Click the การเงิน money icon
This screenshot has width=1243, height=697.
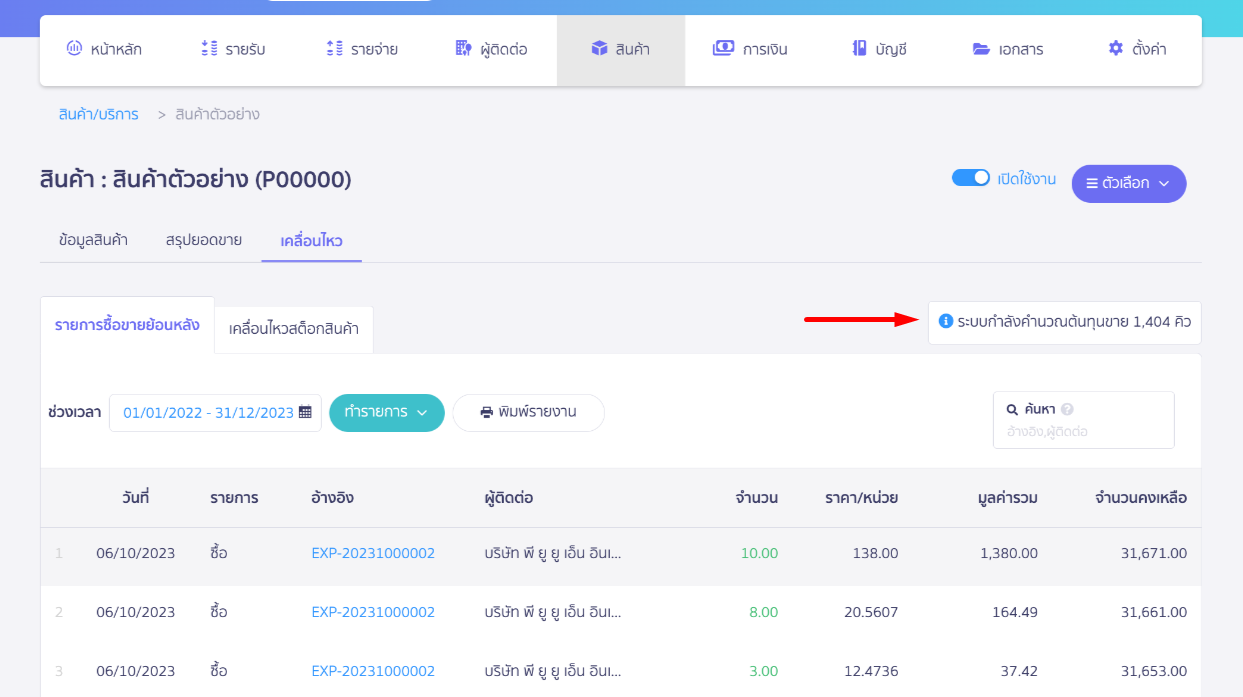(723, 48)
